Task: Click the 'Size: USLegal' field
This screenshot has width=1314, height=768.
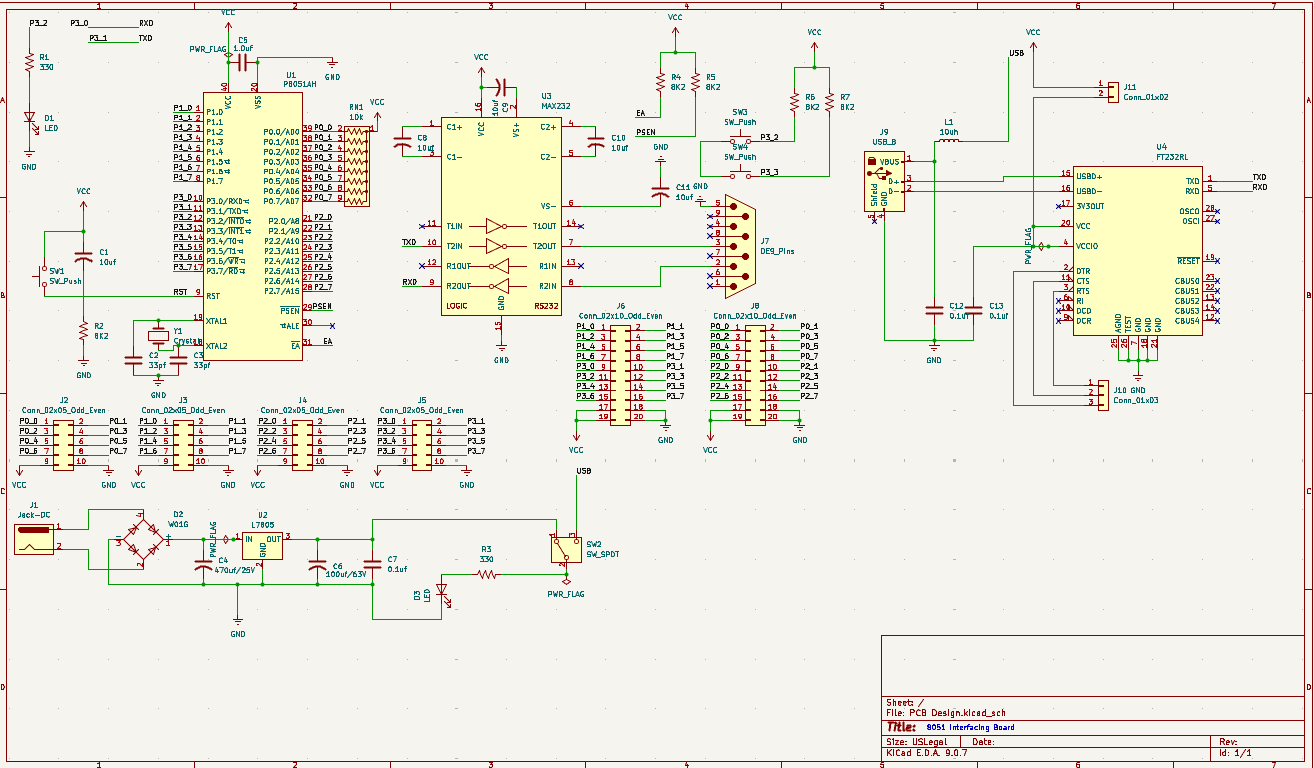Action: 917,742
